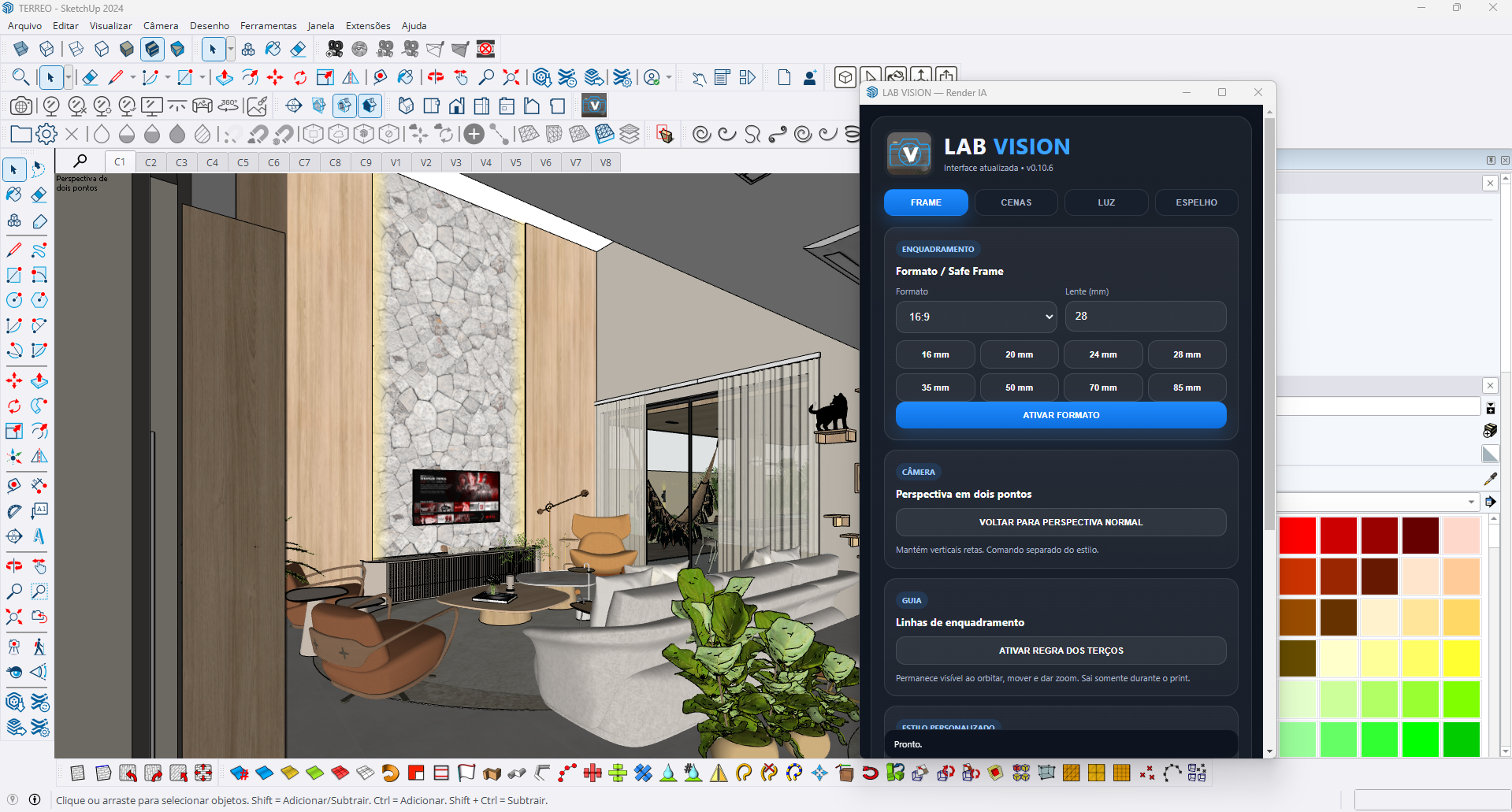The height and width of the screenshot is (812, 1512).
Task: Choose the Move tool in left toolbar
Action: click(x=14, y=381)
